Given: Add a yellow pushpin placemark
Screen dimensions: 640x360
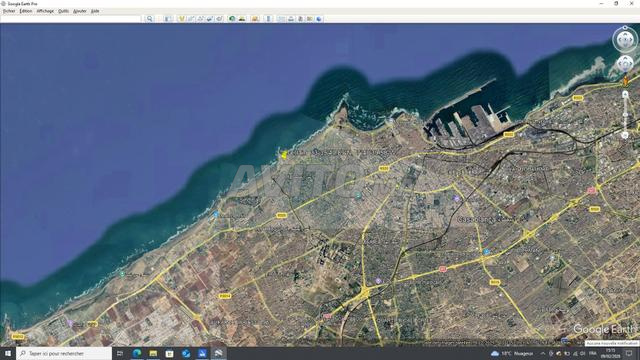Looking at the screenshot, I should [x=182, y=19].
